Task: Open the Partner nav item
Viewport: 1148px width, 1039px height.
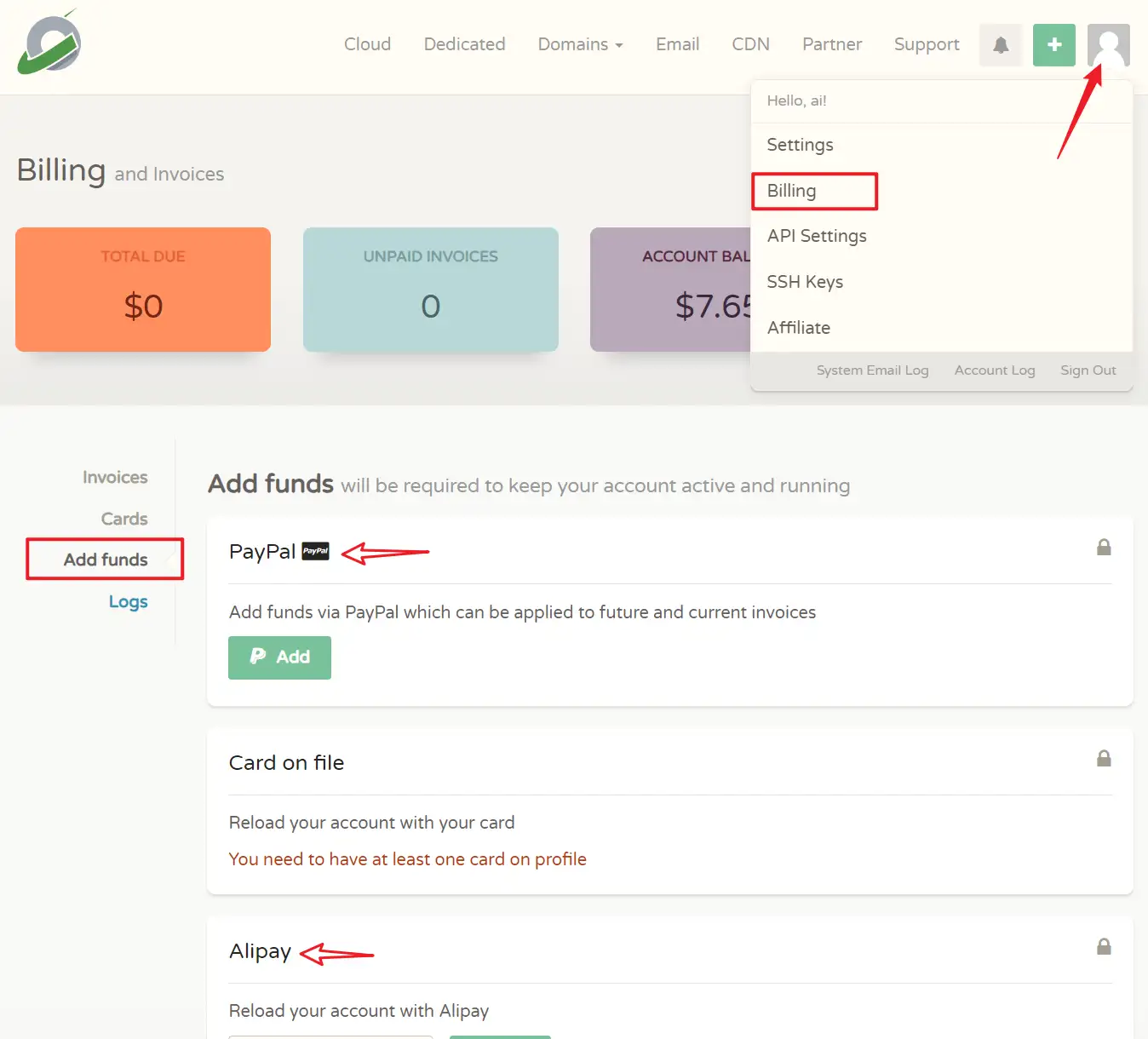Action: pos(832,44)
